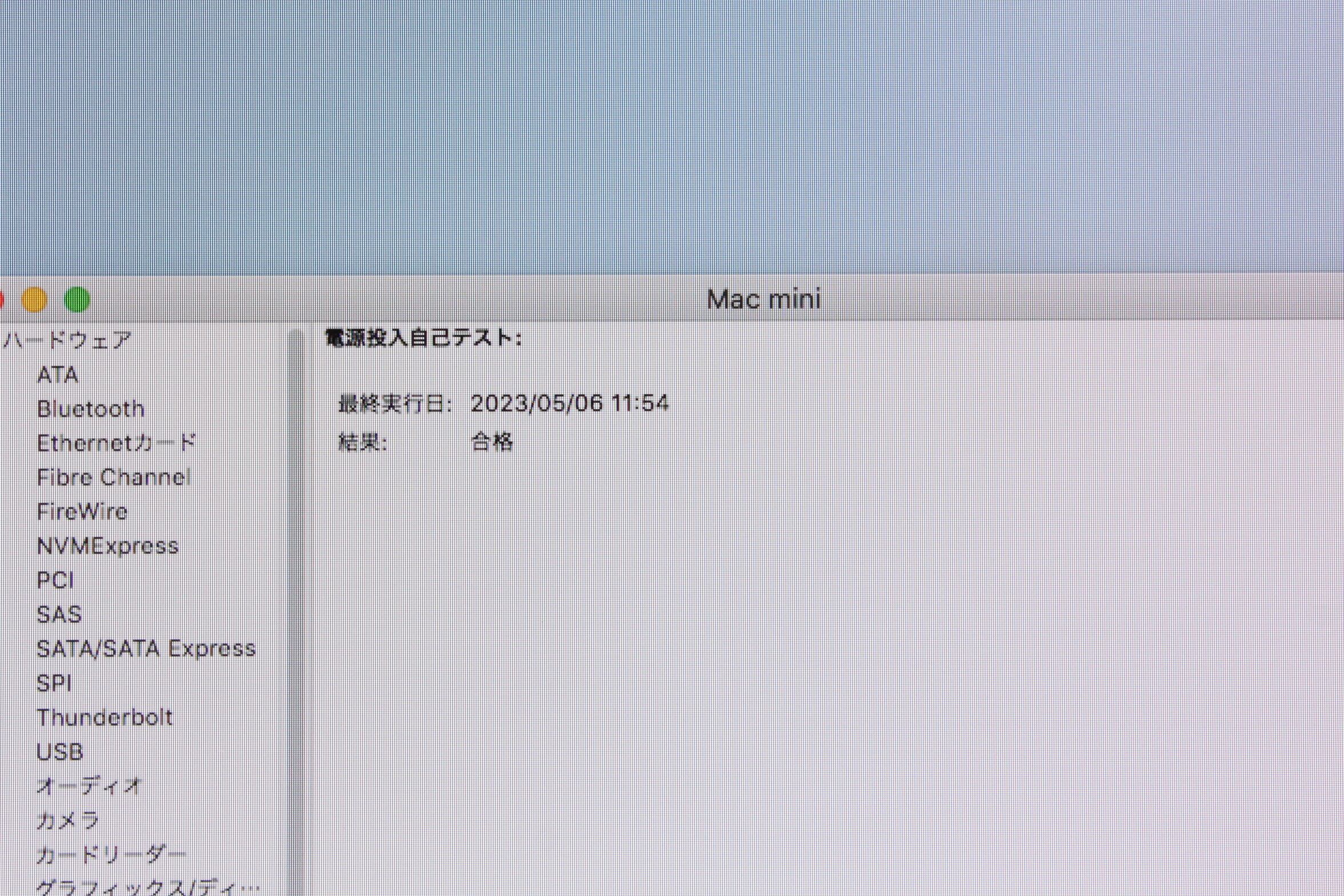The width and height of the screenshot is (1344, 896).
Task: Click the green zoom window button
Action: click(77, 299)
